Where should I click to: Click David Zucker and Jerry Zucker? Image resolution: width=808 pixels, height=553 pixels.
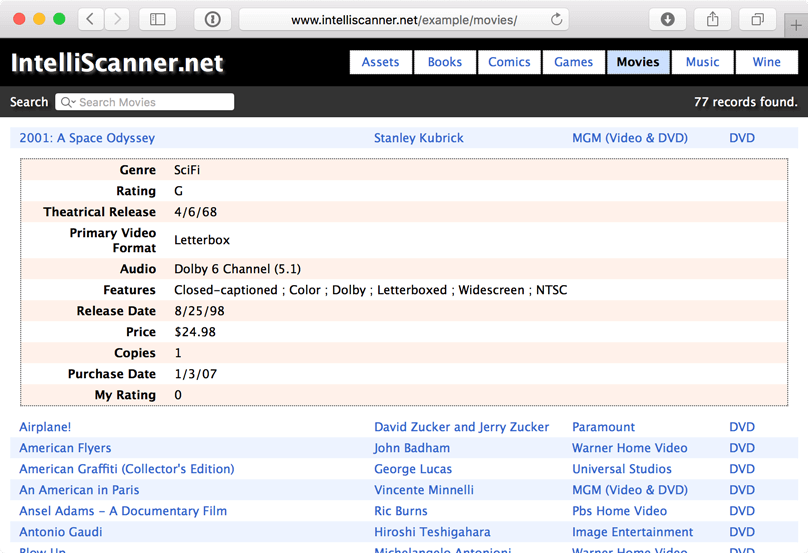[x=462, y=427]
